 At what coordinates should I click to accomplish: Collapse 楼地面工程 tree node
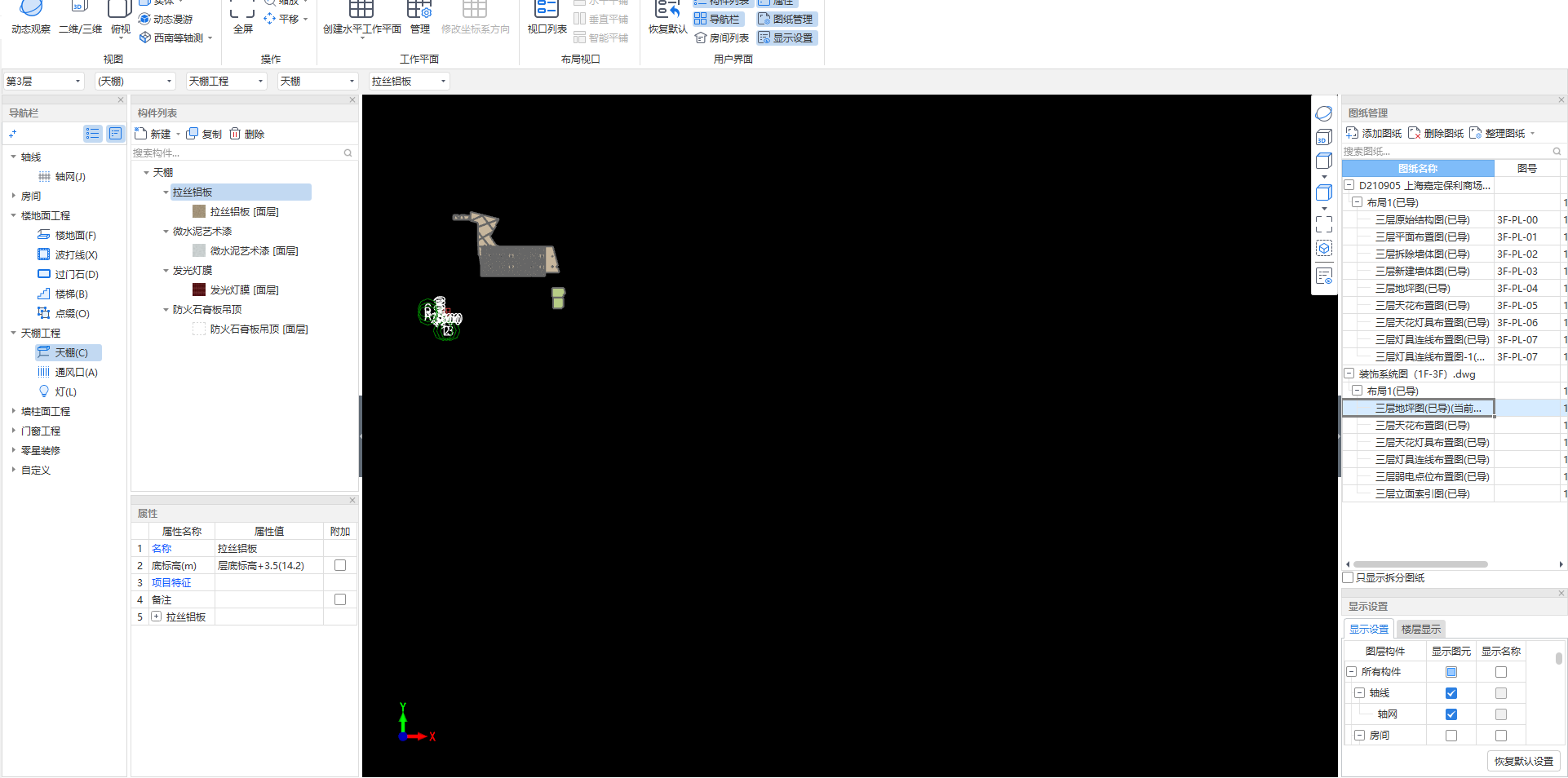point(13,215)
